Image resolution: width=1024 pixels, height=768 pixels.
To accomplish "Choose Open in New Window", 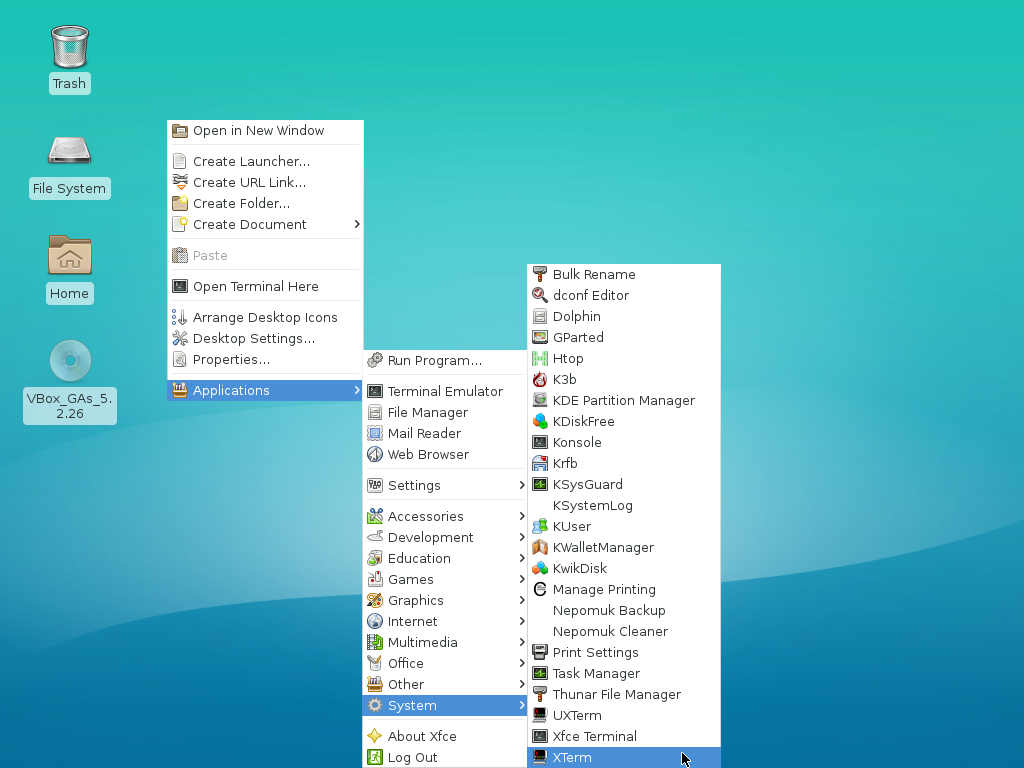I will pos(265,131).
